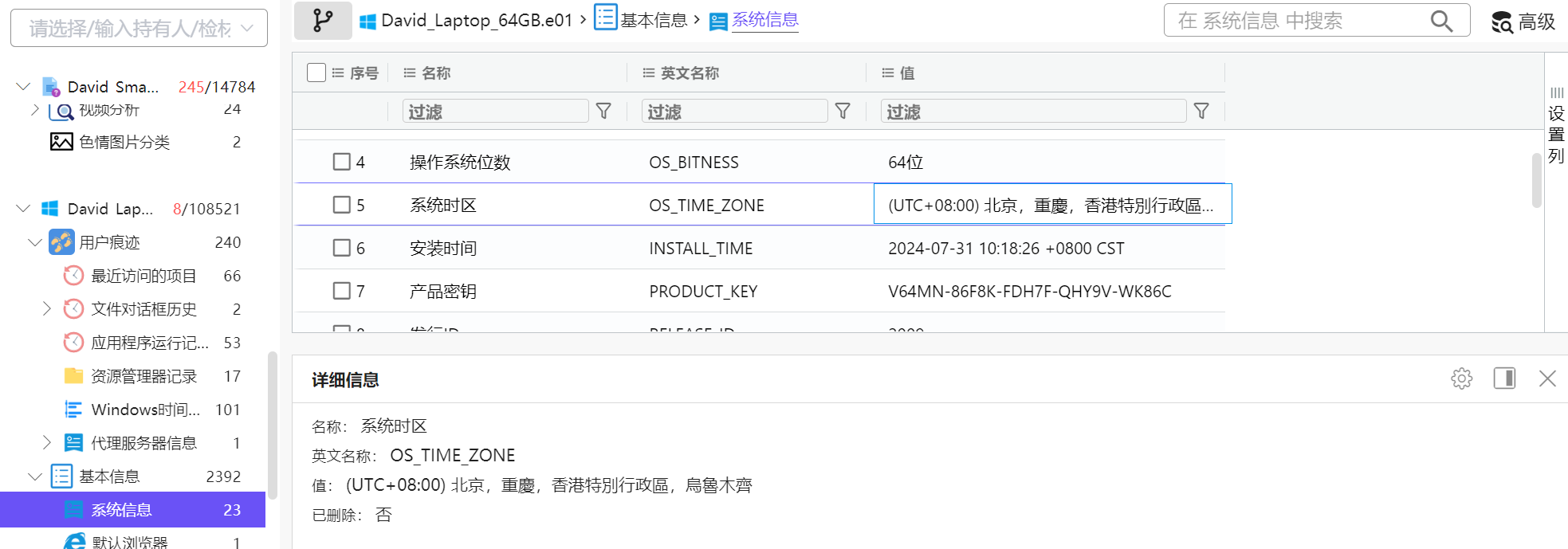Click the Windows icon before David_Laptop_64GB.e01
The height and width of the screenshot is (549, 1568).
tap(367, 22)
